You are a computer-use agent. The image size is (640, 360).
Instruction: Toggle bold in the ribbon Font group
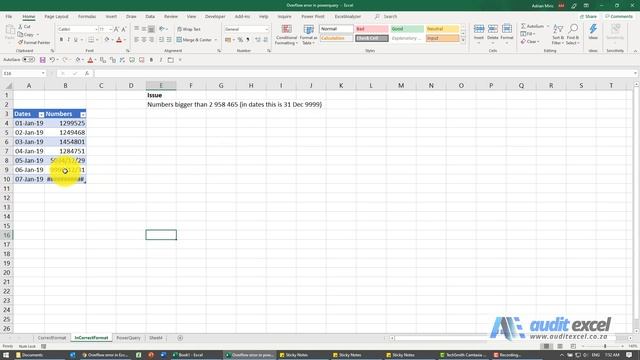[61, 40]
